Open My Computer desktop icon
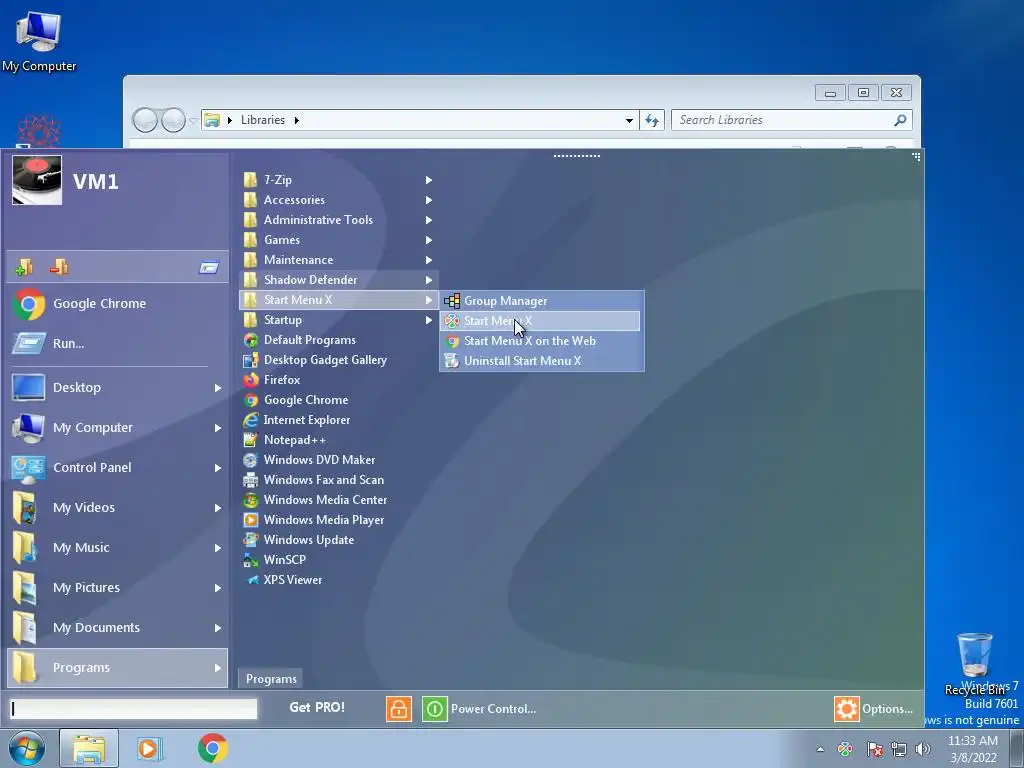The image size is (1024, 768). pyautogui.click(x=39, y=41)
